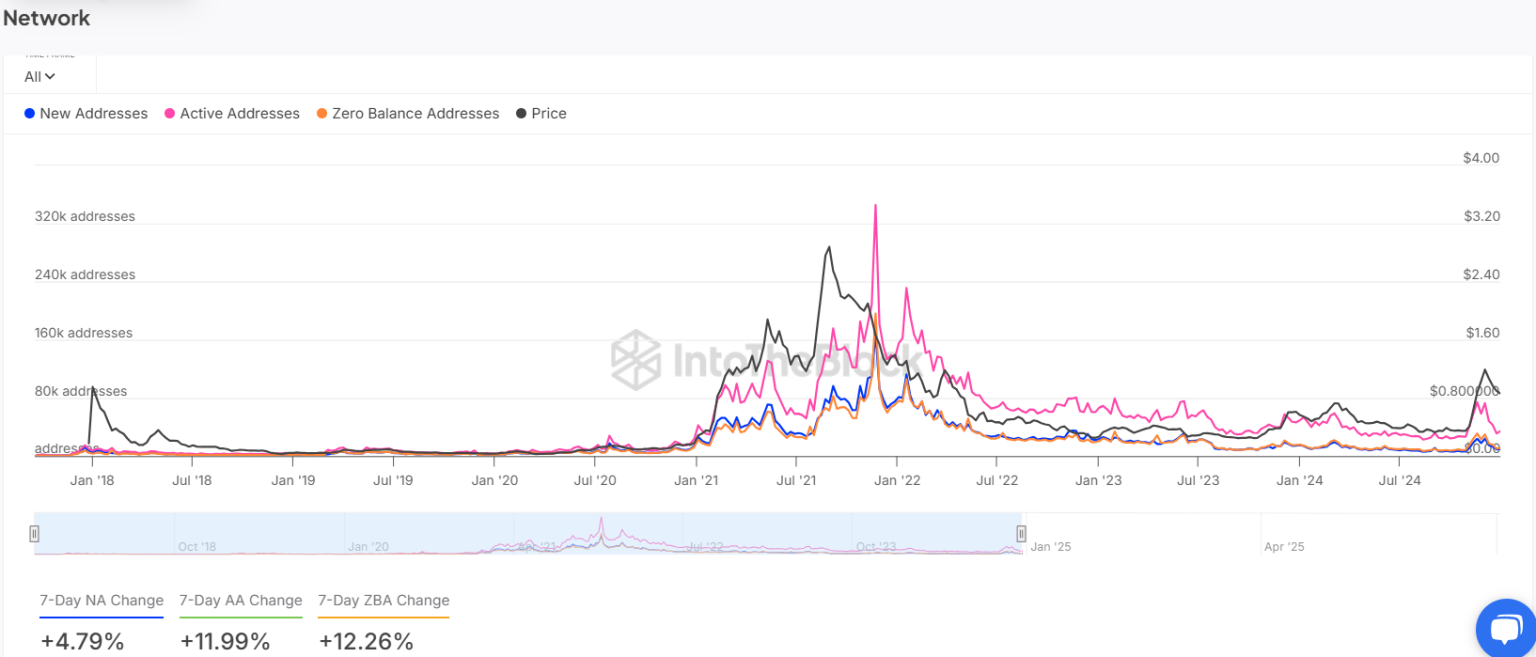Click the dark Price legend dot
The width and height of the screenshot is (1536, 657).
click(521, 114)
